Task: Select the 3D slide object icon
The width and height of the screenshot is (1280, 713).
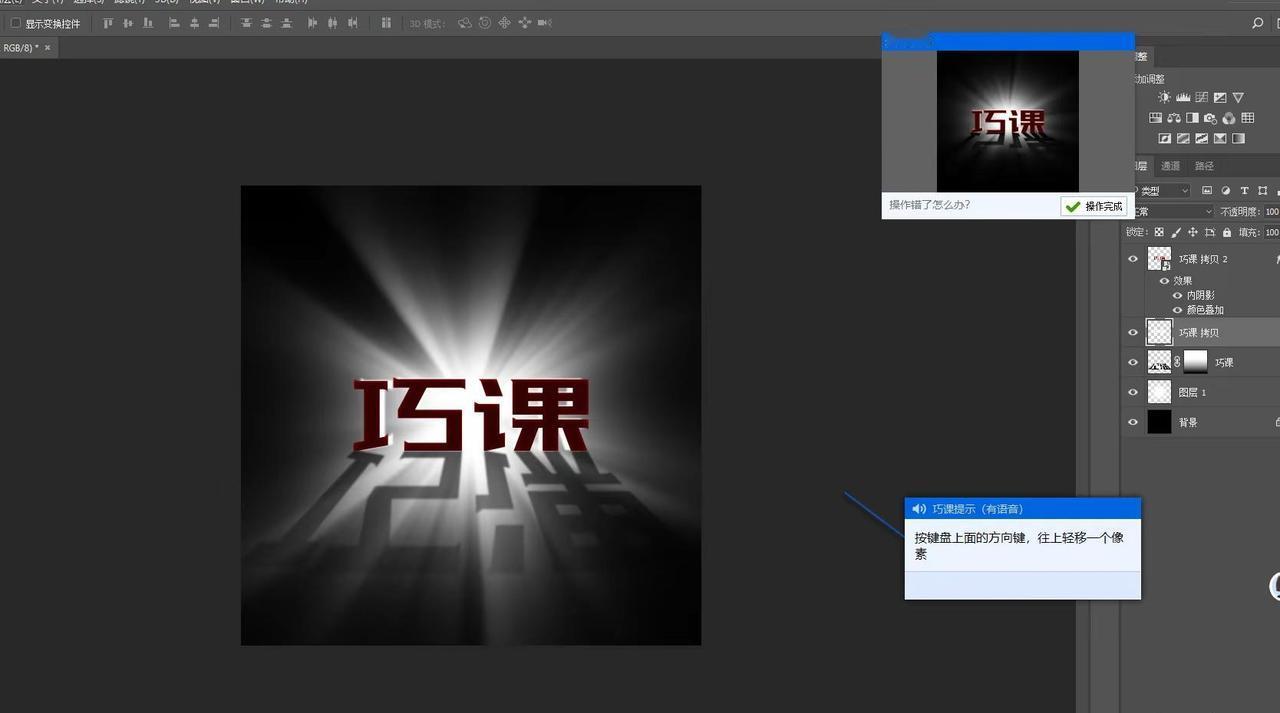Action: click(x=524, y=23)
